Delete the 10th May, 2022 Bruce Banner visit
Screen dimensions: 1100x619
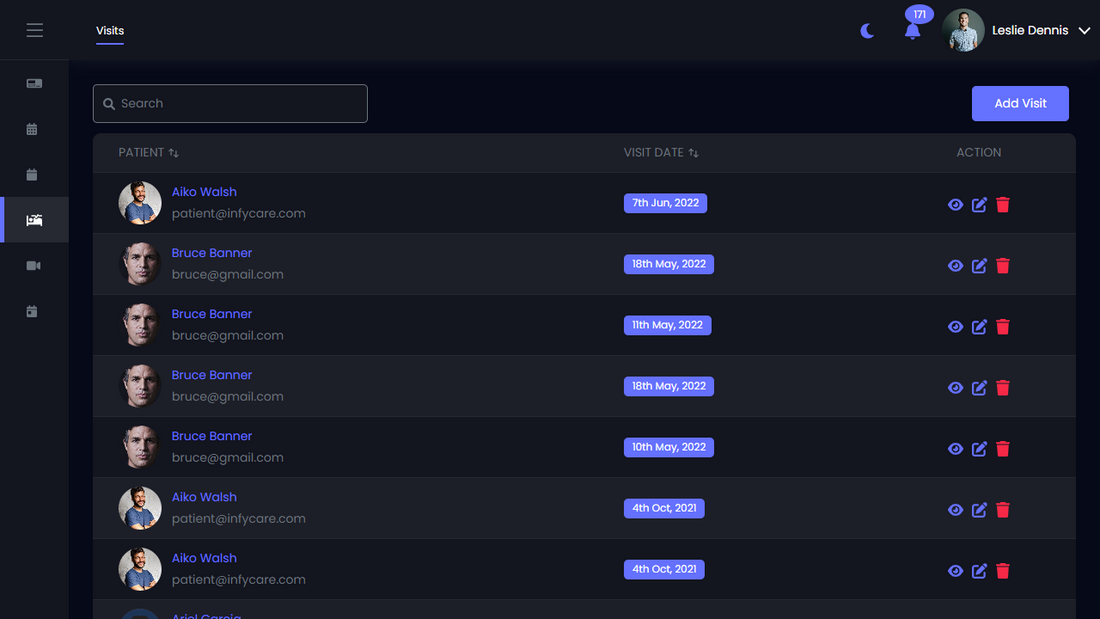(x=1003, y=448)
